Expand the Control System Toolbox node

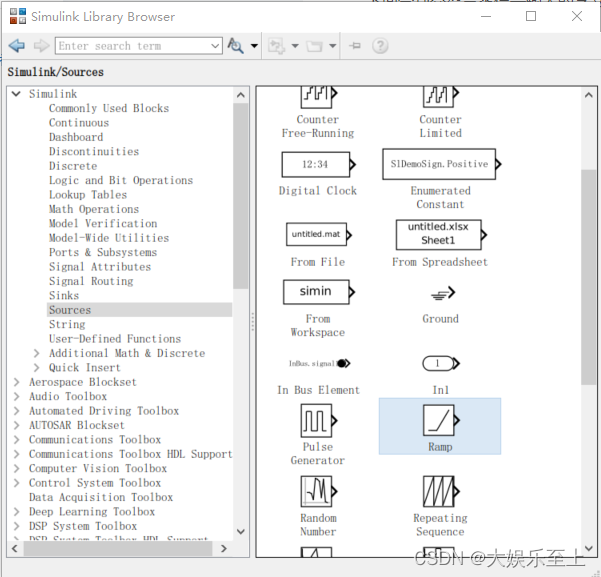(x=16, y=483)
